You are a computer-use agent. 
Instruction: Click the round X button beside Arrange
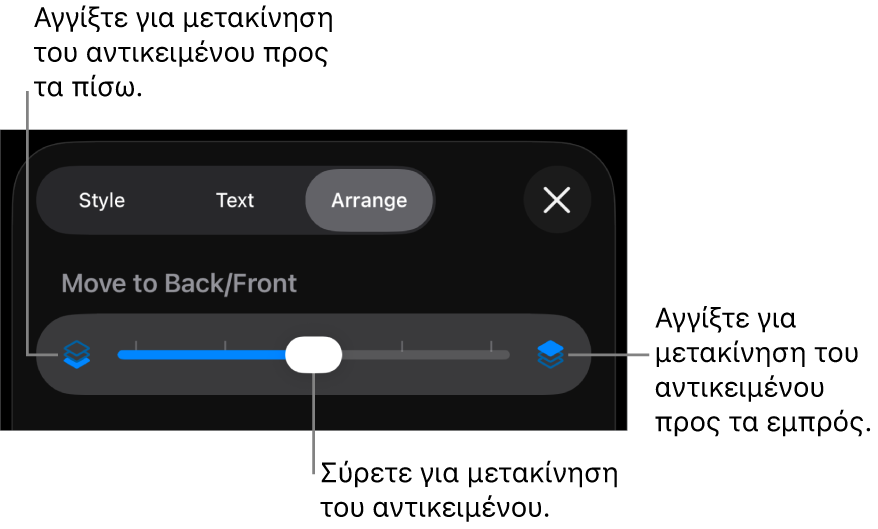[557, 200]
